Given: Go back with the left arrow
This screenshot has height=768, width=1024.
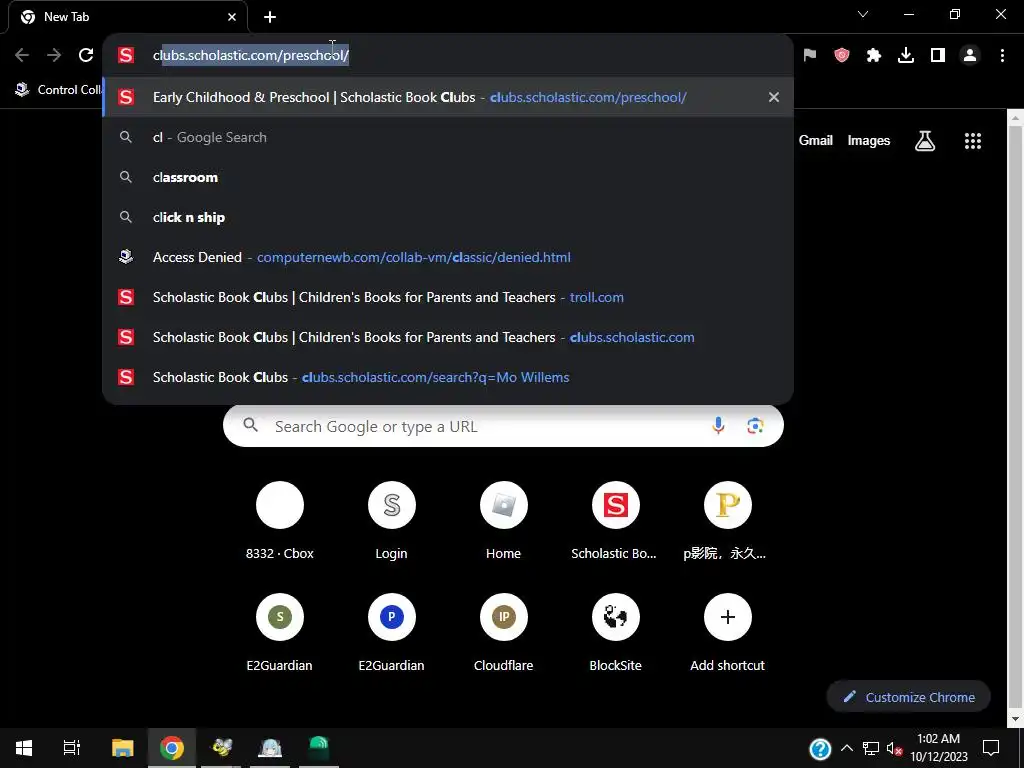Looking at the screenshot, I should coord(22,56).
